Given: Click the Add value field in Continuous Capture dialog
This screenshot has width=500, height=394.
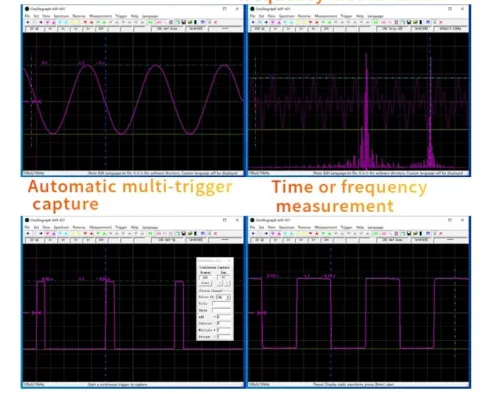Looking at the screenshot, I should 224,317.
